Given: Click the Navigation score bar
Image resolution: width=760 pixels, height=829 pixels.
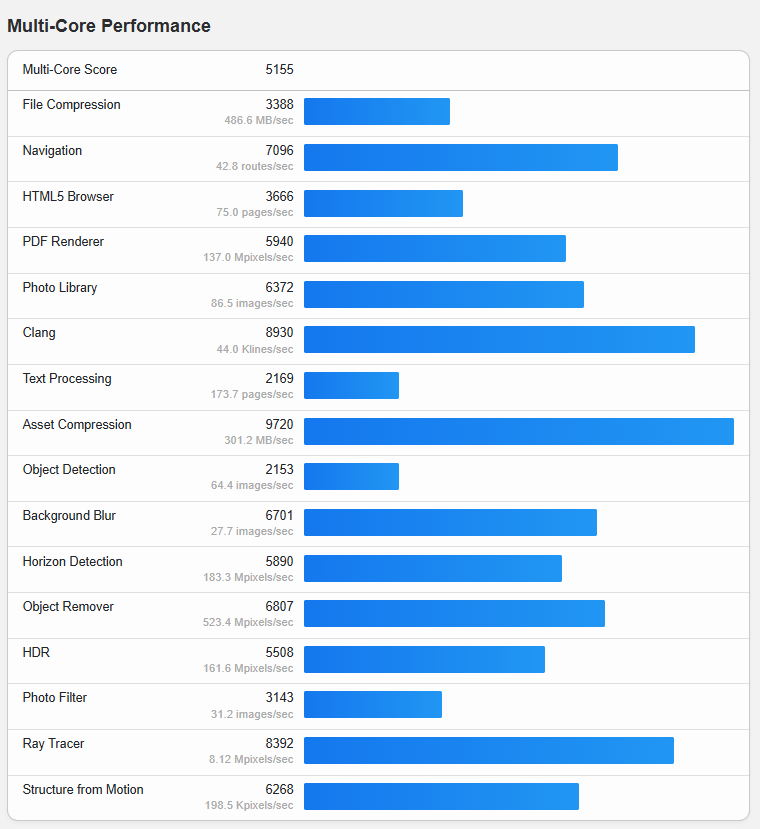Looking at the screenshot, I should pos(460,158).
